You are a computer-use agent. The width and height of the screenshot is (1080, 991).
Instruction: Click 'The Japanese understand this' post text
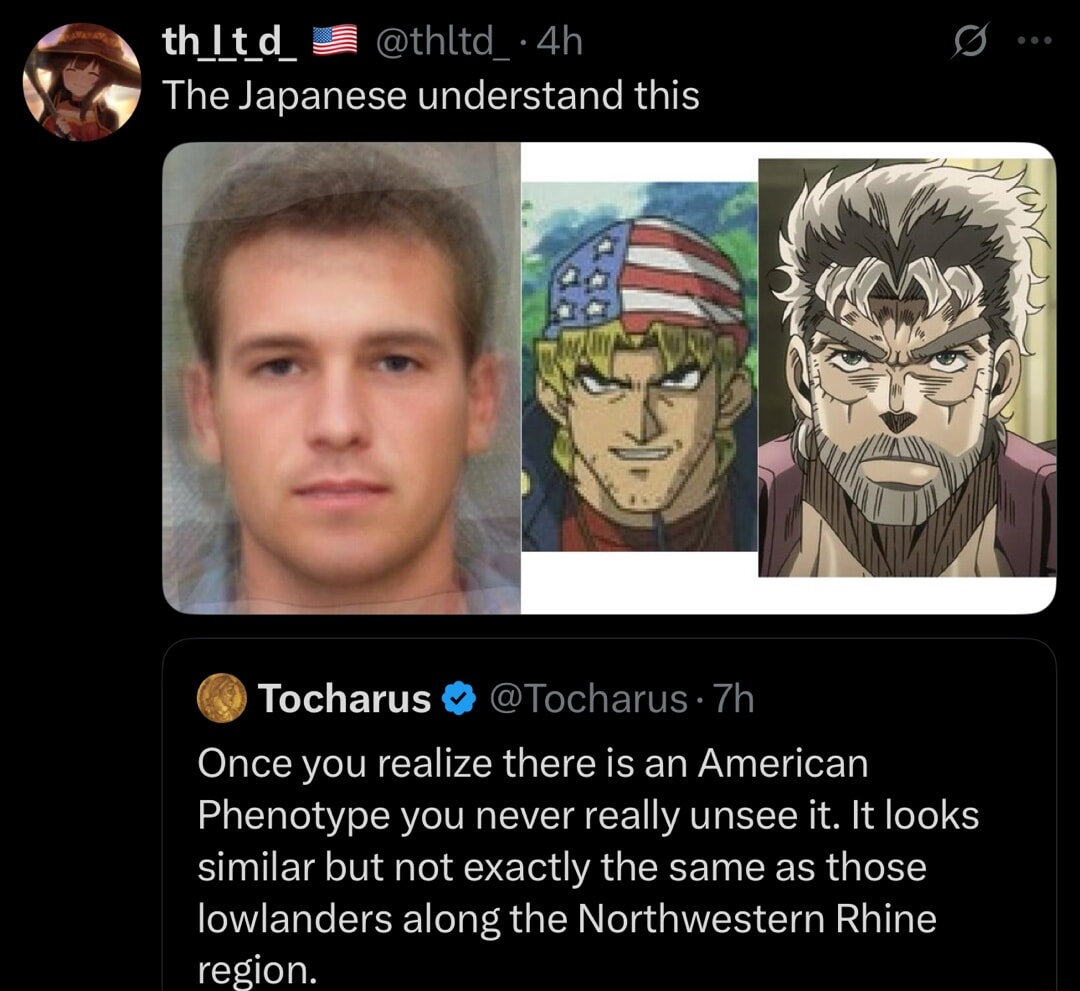point(430,96)
